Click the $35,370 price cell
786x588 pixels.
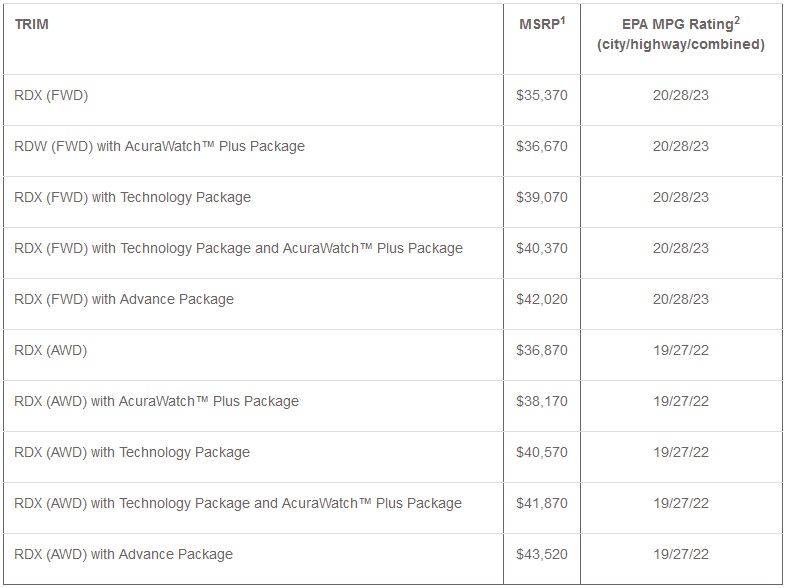point(541,95)
